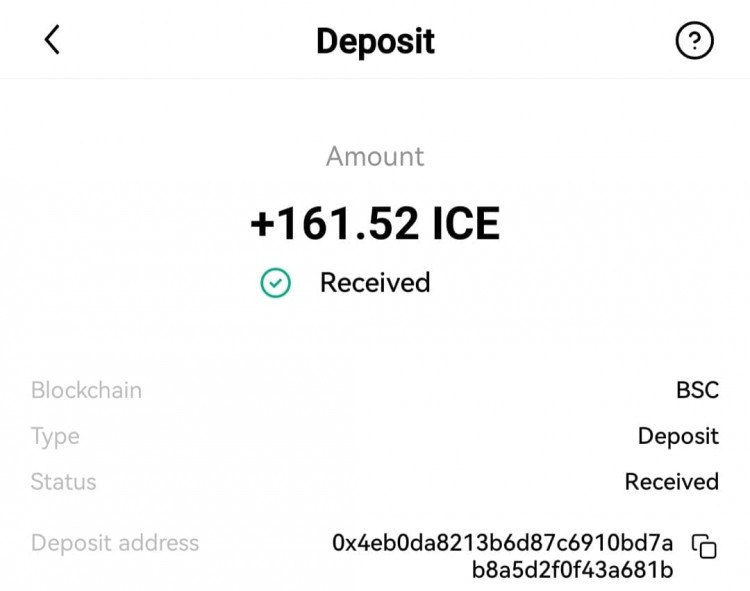Tap the ICE currency symbol in amount
Viewport: 750px width, 591px height.
click(466, 223)
